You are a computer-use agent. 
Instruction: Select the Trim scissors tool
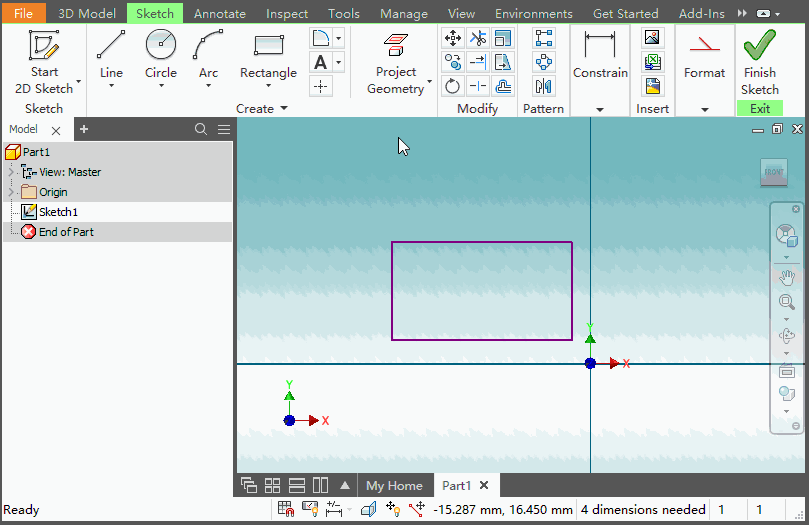pos(478,38)
